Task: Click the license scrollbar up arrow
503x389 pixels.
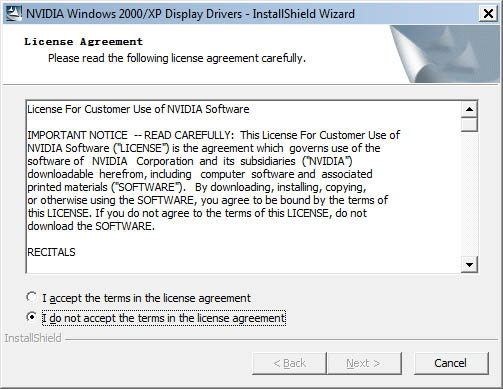Action: tap(469, 109)
